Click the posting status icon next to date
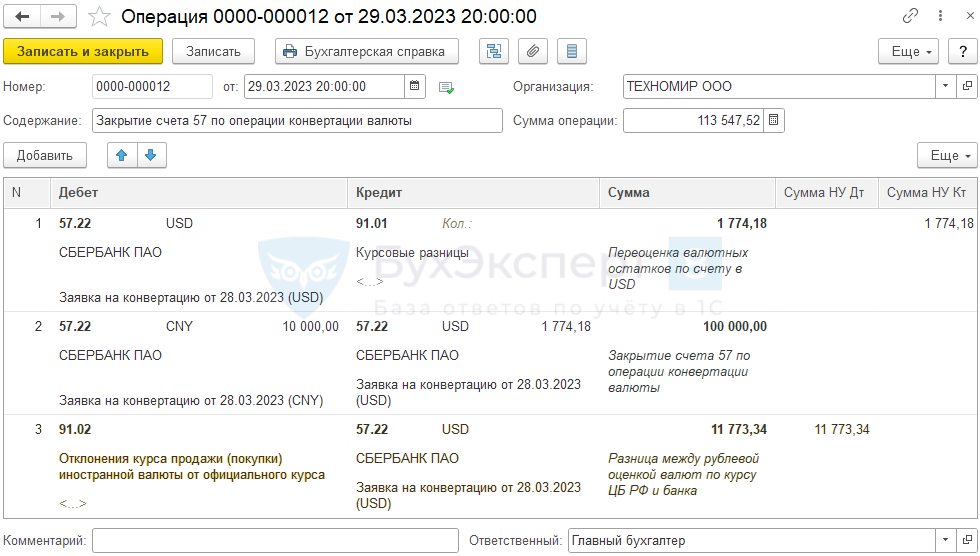980x556 pixels. tap(446, 87)
